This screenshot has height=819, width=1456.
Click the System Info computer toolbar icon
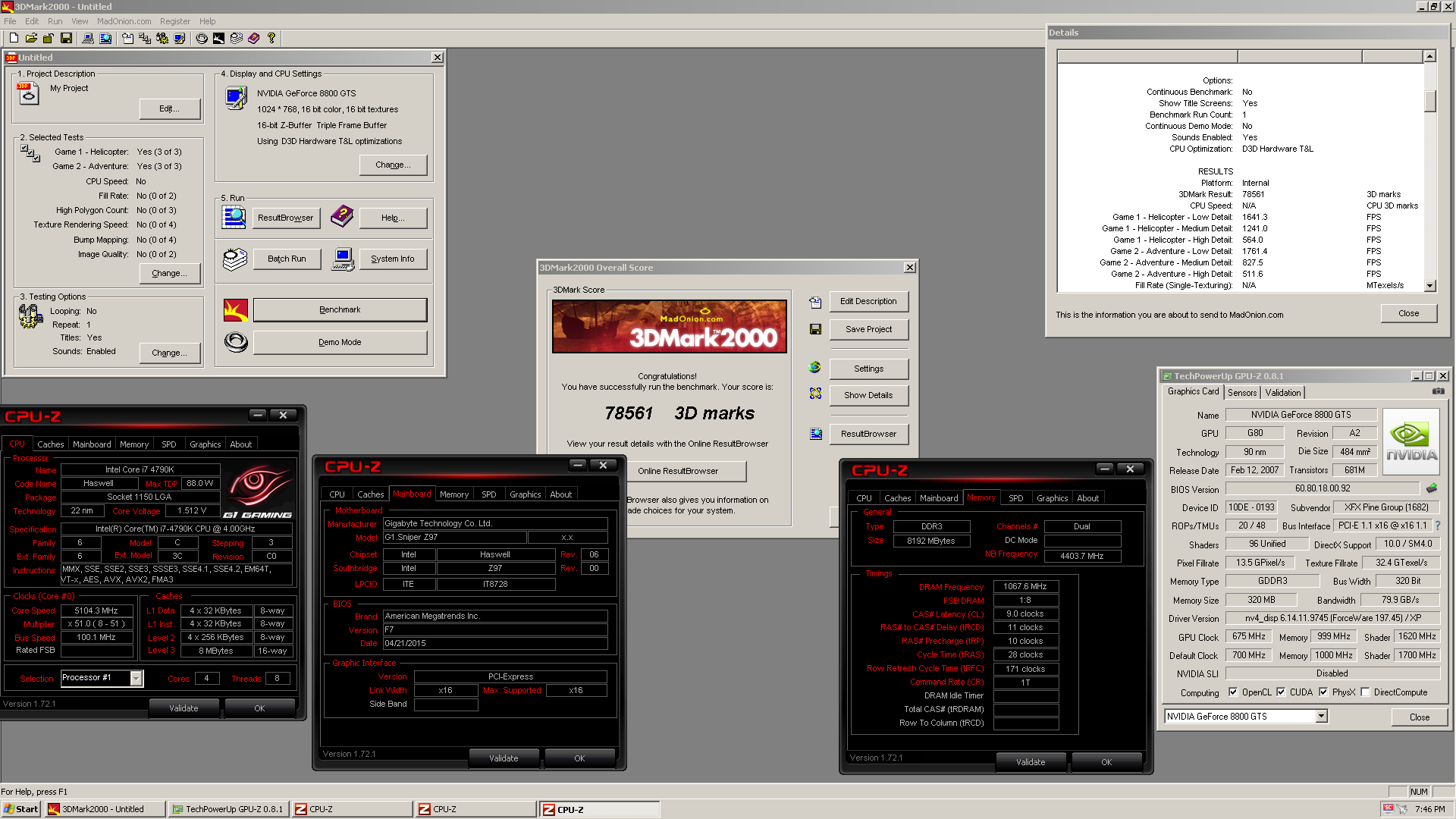tap(87, 38)
